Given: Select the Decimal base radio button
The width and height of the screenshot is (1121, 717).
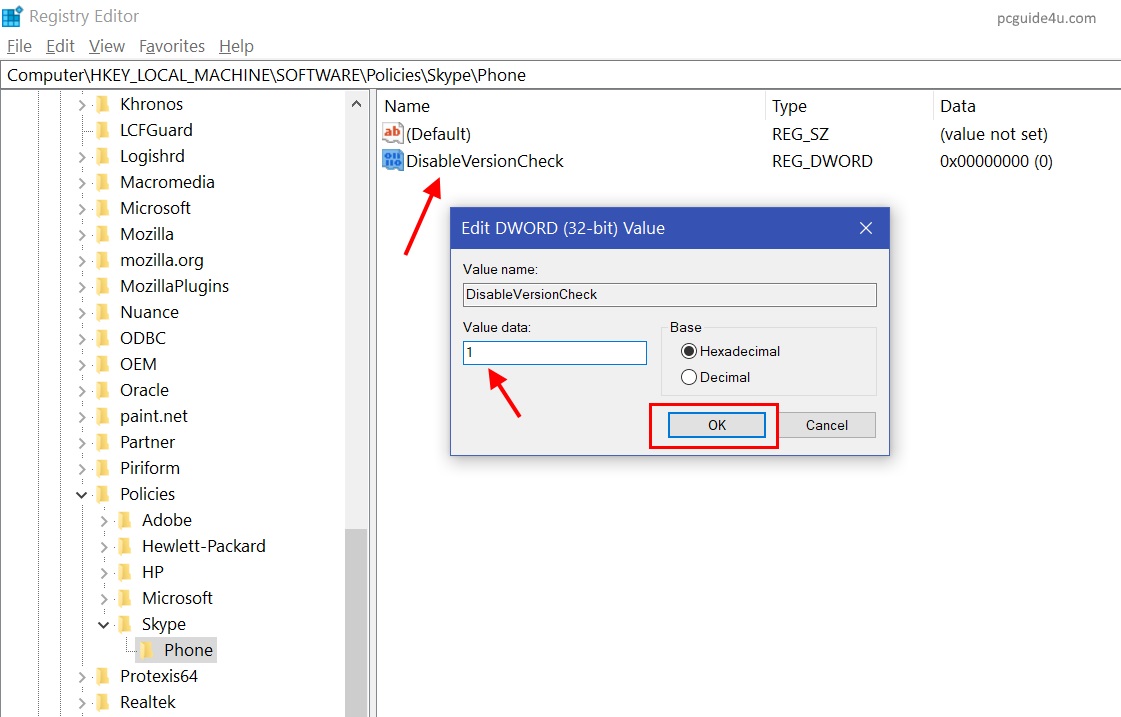Looking at the screenshot, I should [x=688, y=377].
